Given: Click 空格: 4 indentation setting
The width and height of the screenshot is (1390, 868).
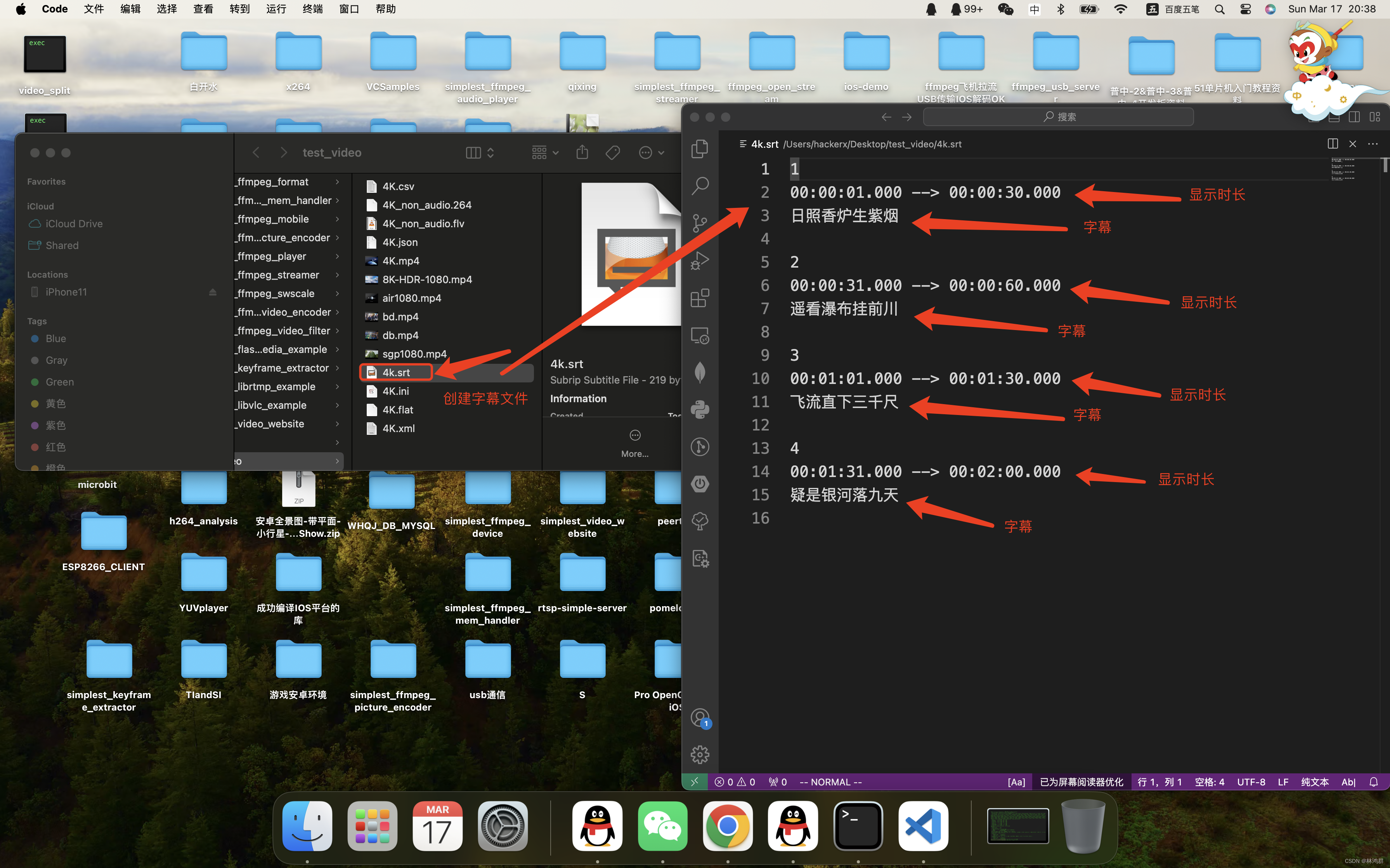Looking at the screenshot, I should click(x=1209, y=782).
